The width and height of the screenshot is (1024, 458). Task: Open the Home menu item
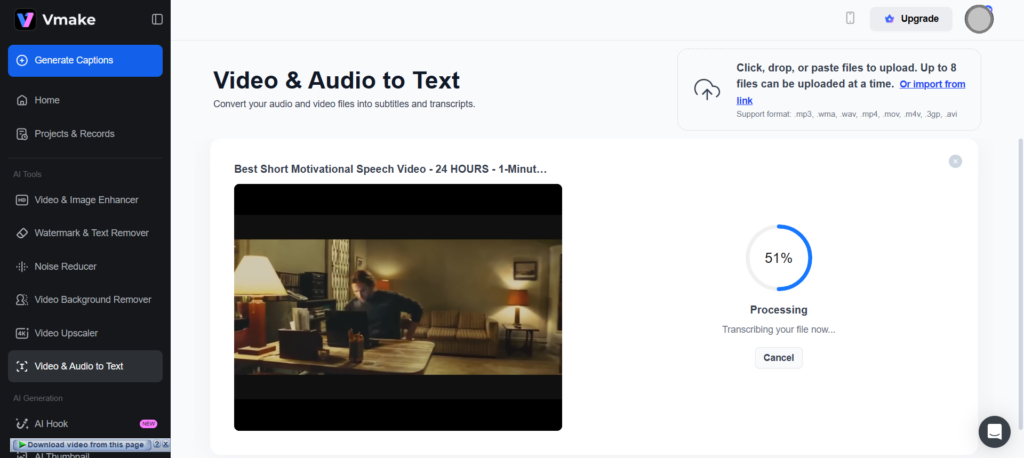(x=47, y=100)
